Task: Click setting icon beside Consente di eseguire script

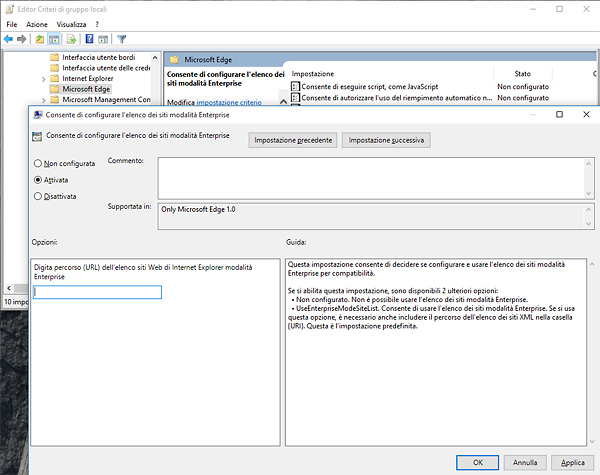Action: pos(295,87)
